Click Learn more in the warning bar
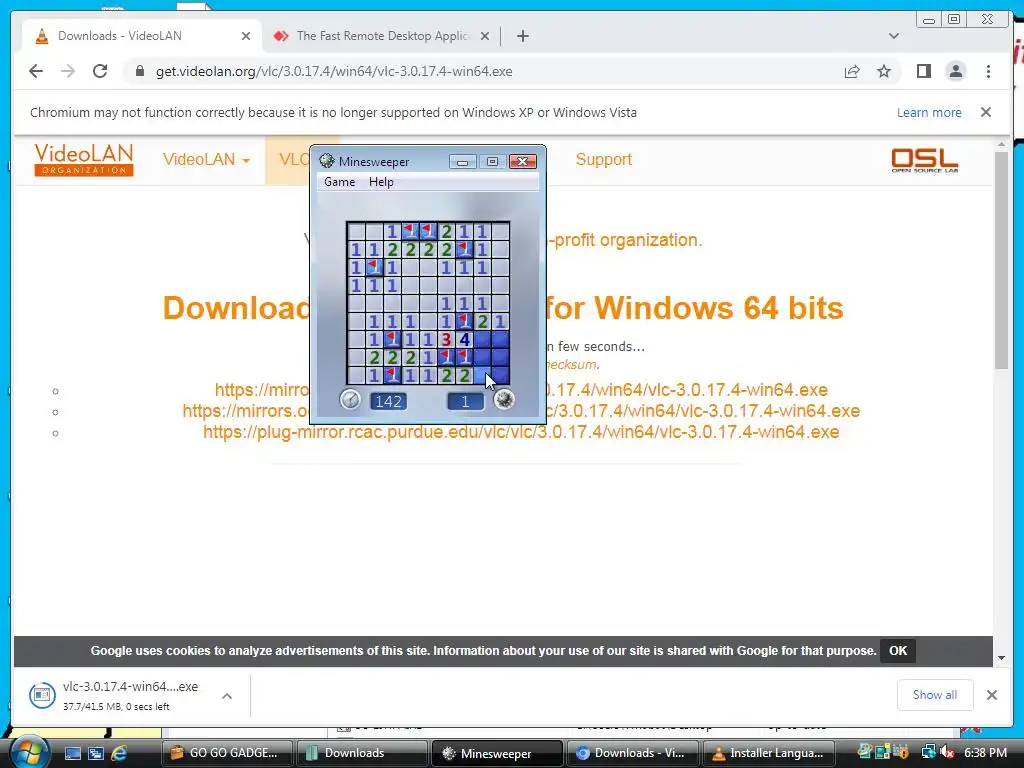The image size is (1024, 768). click(929, 112)
